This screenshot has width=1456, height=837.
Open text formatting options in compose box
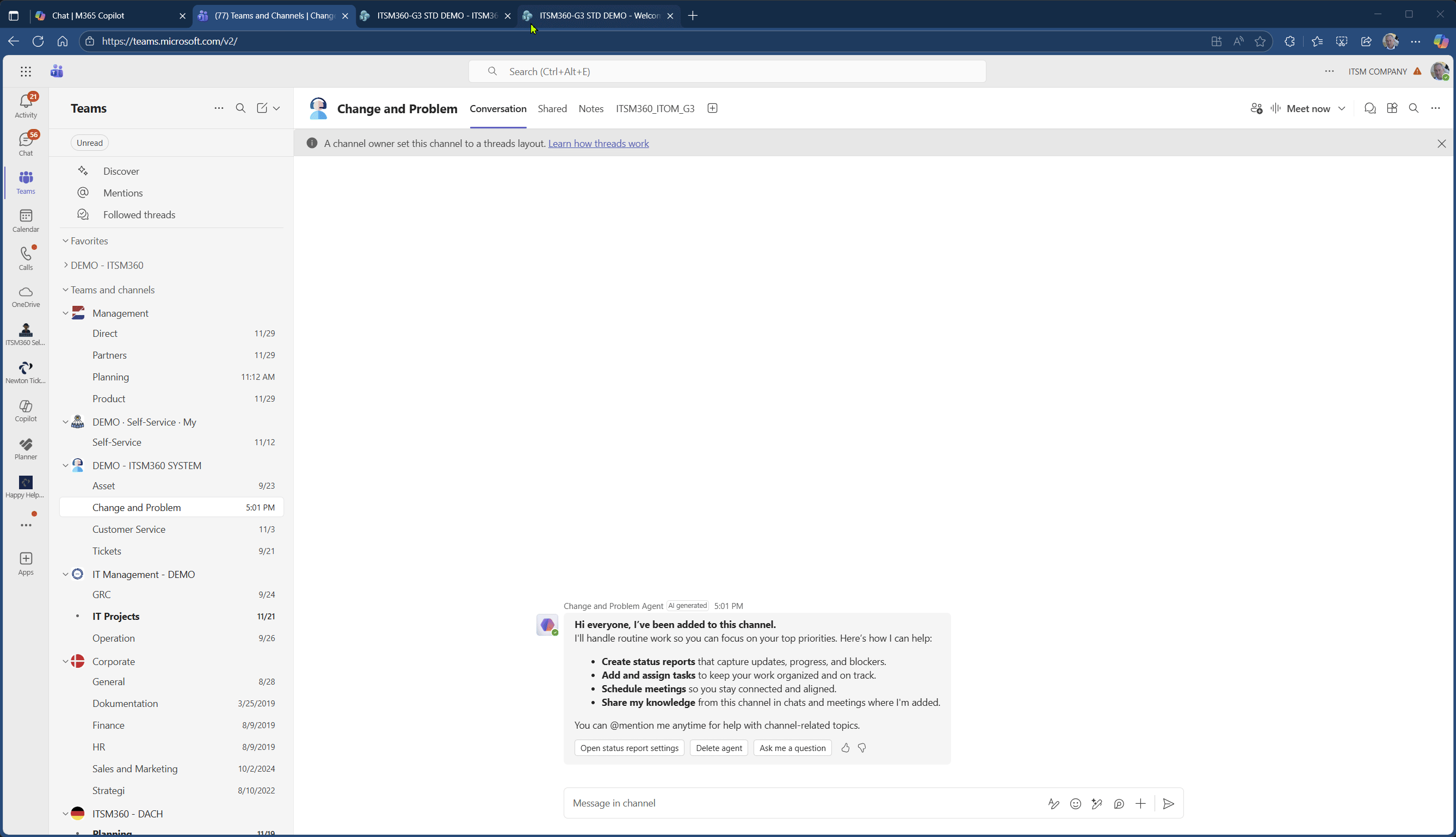click(1053, 803)
